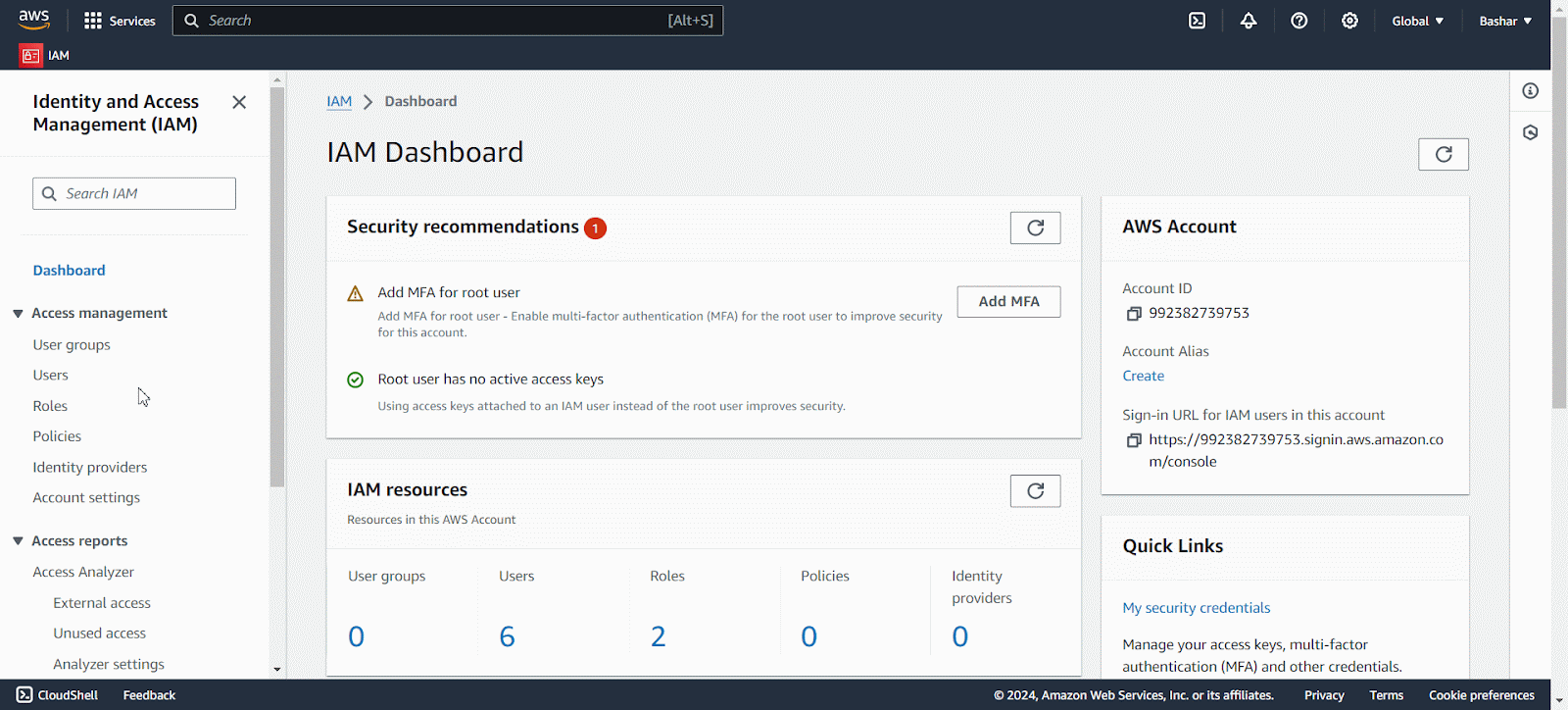This screenshot has width=1568, height=710.
Task: Go to Users in the sidebar
Action: pos(51,376)
